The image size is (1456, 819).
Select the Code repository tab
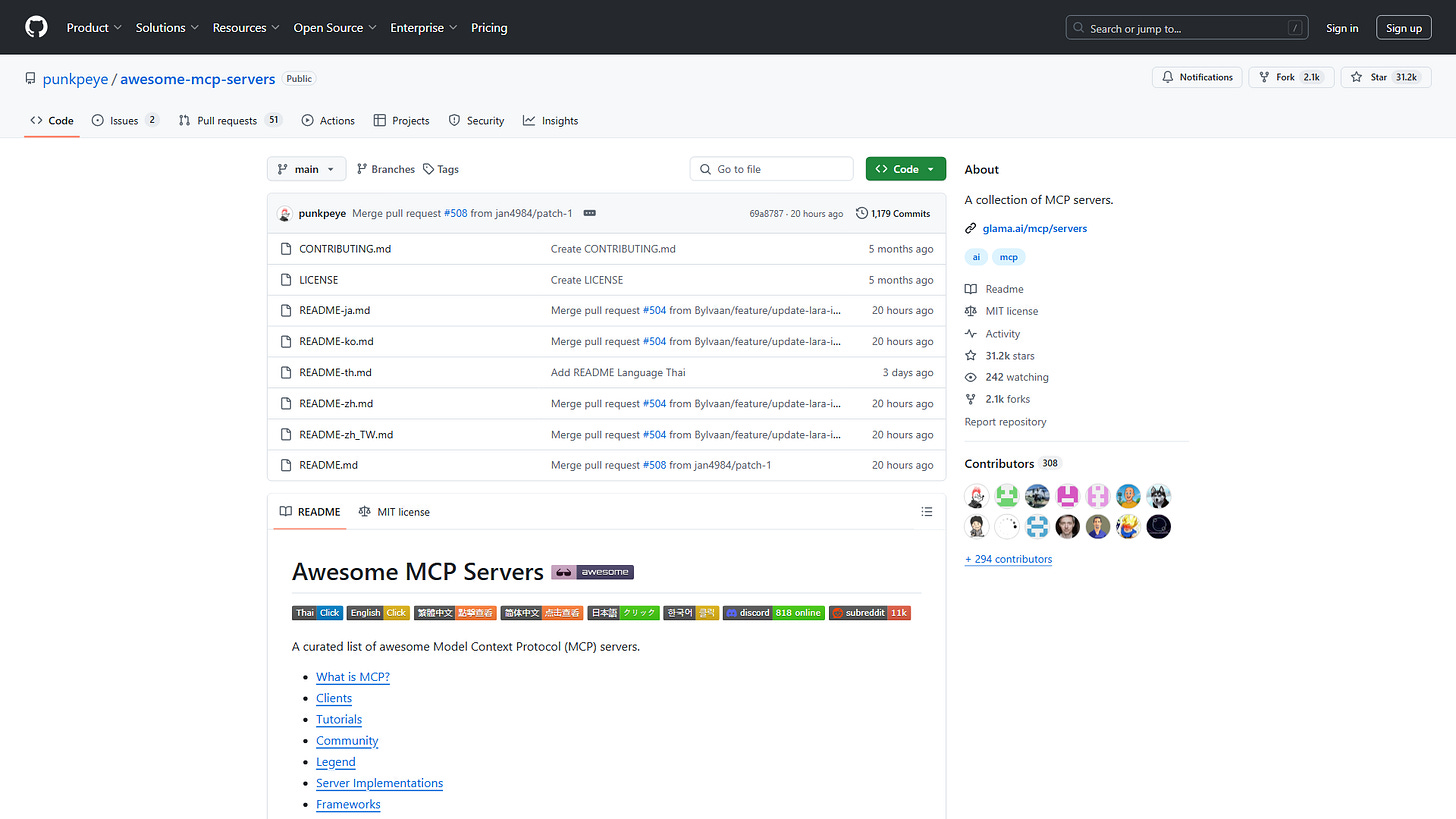point(52,120)
